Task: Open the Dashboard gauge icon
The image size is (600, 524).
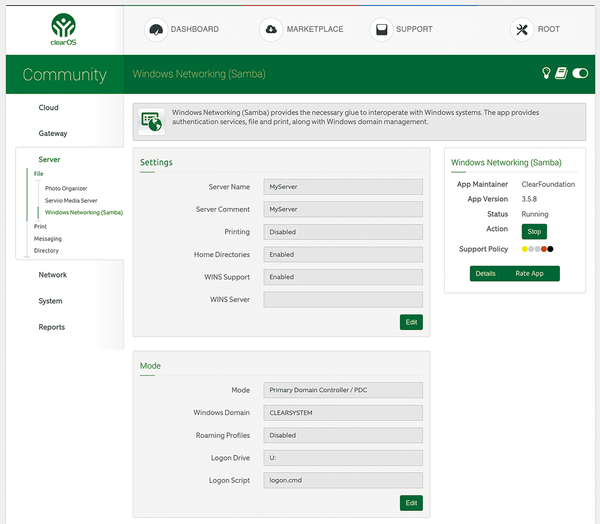Action: (x=156, y=29)
